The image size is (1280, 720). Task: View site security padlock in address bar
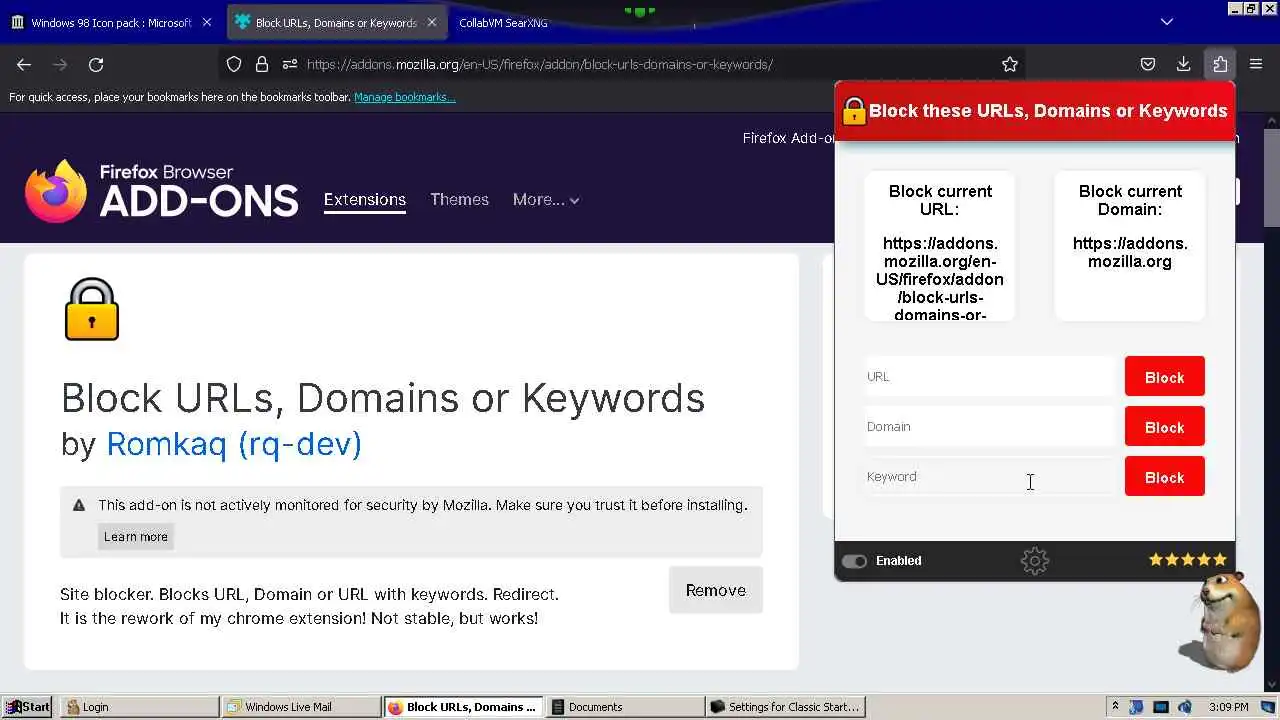(x=262, y=64)
